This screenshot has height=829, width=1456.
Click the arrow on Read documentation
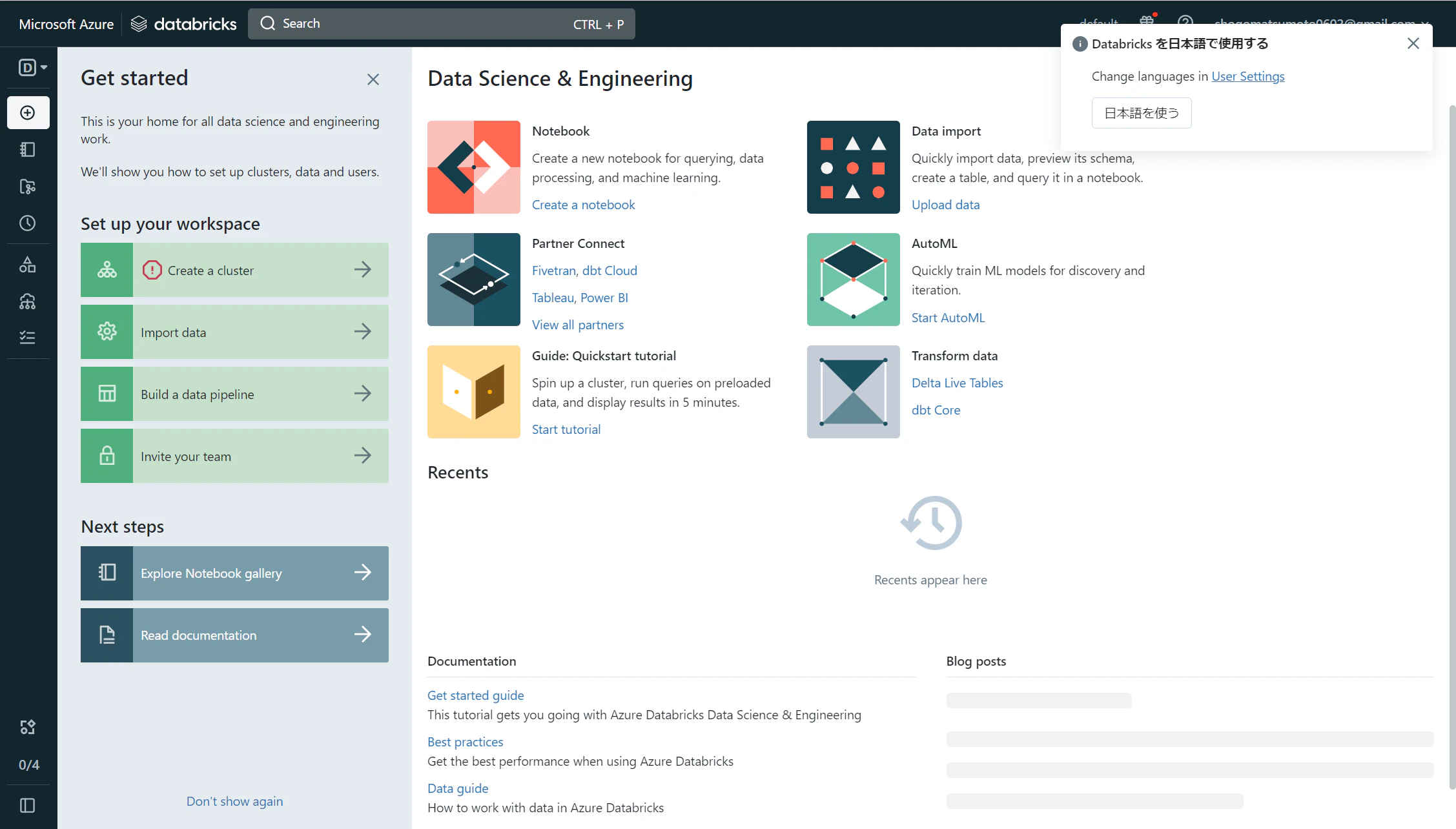click(363, 634)
